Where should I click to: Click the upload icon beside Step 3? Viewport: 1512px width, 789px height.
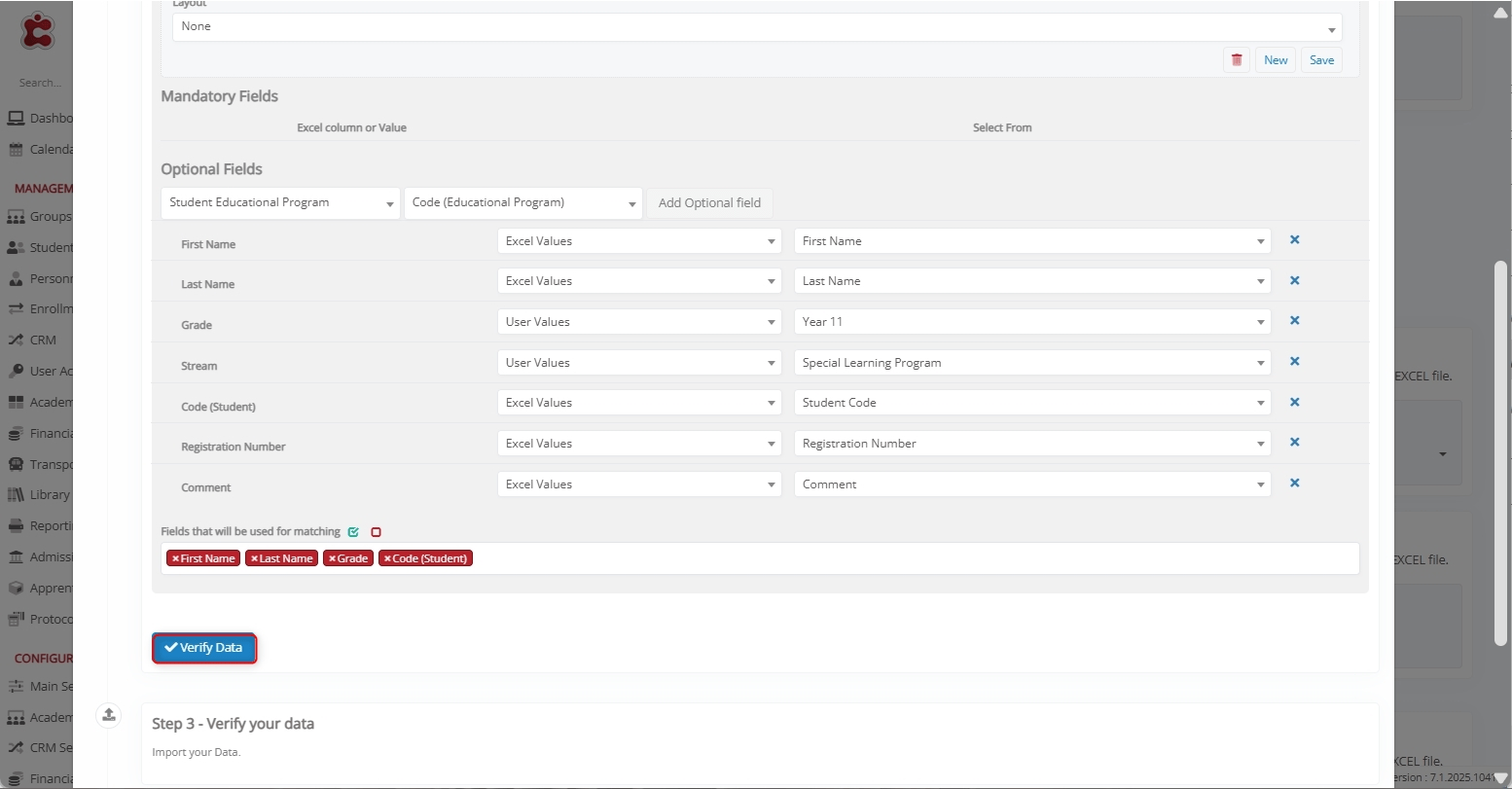[x=109, y=715]
